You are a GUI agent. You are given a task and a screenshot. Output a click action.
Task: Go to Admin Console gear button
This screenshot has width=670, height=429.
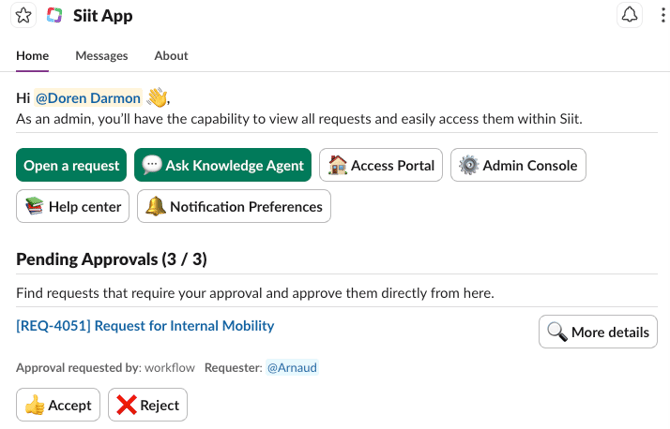(518, 166)
